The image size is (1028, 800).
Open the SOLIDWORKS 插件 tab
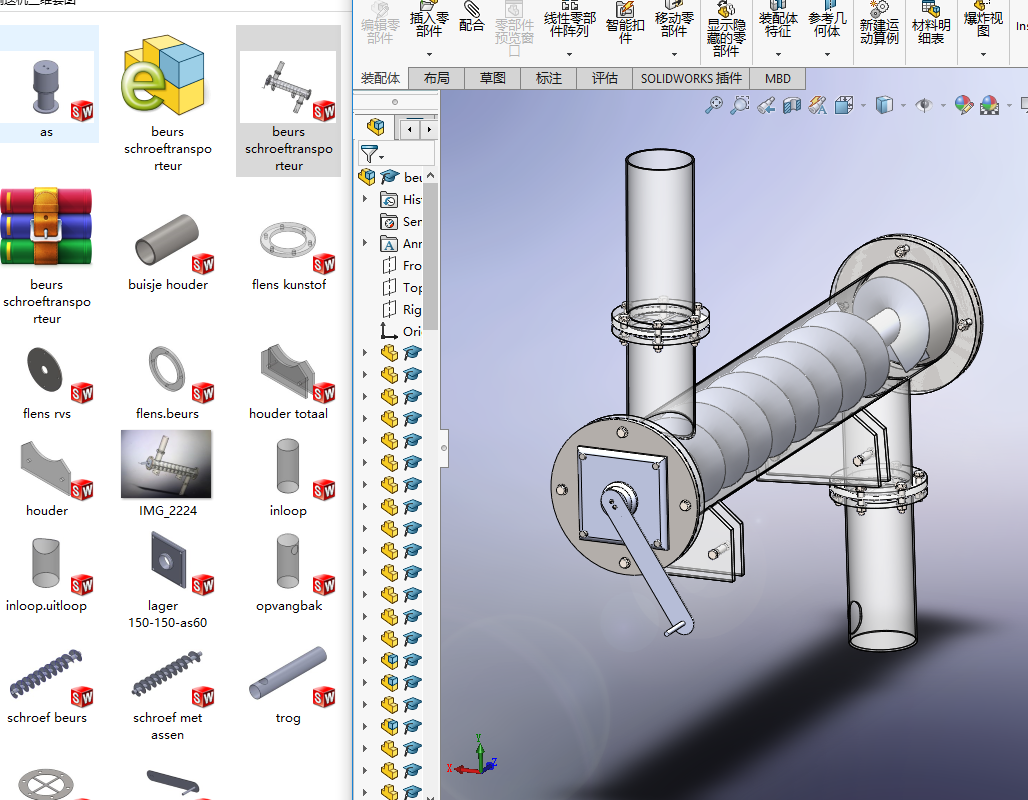691,78
